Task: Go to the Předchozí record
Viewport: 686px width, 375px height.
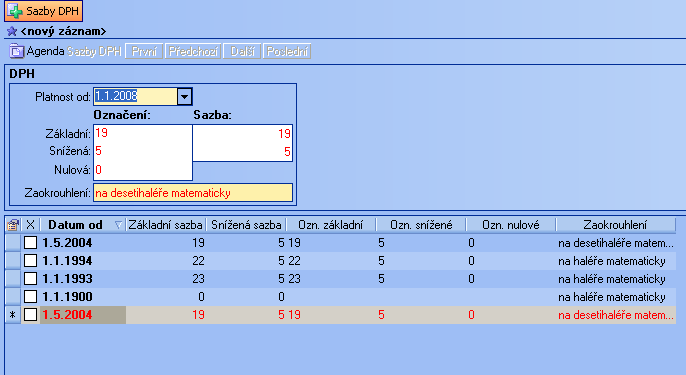Action: tap(193, 51)
